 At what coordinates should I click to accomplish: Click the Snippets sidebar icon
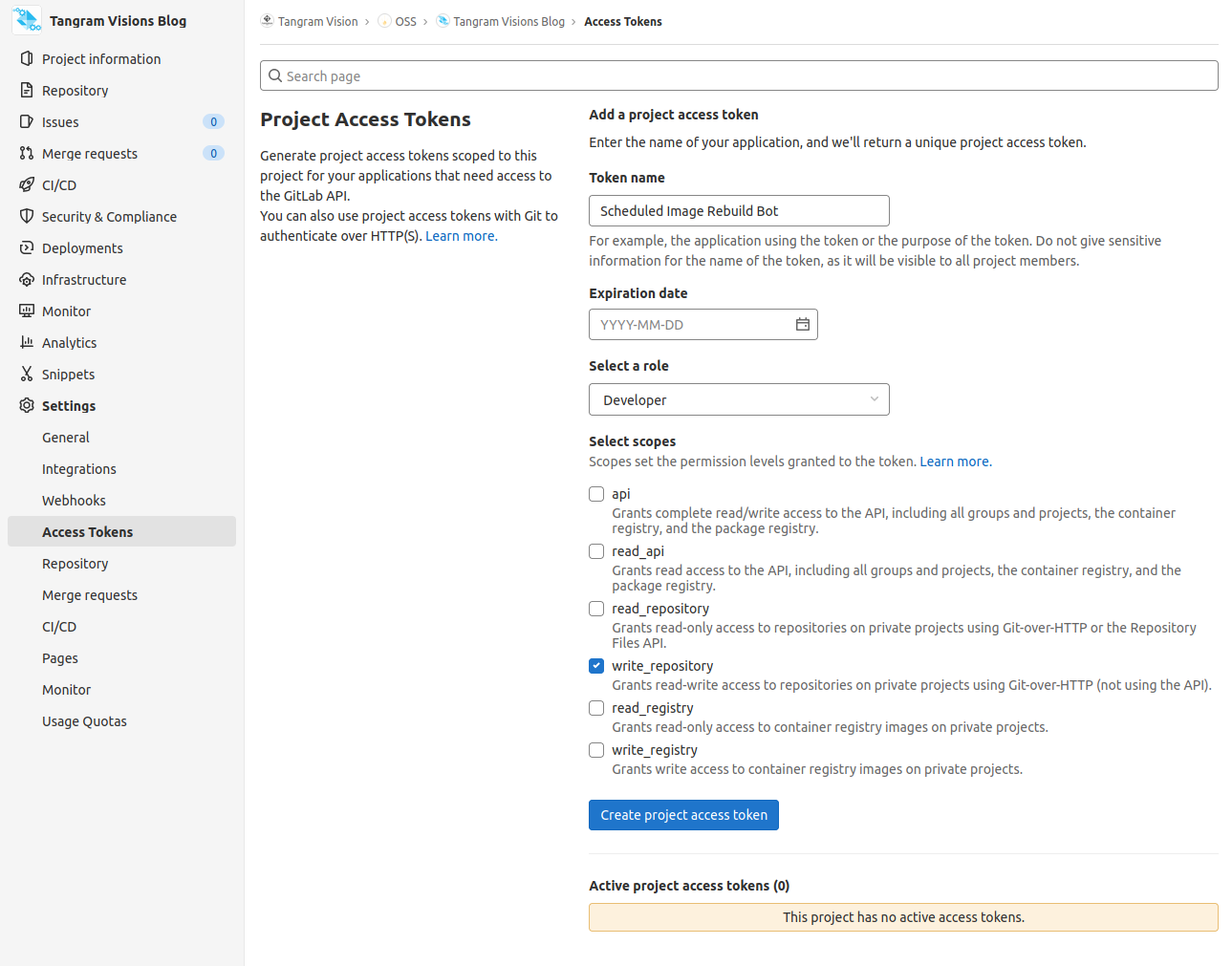coord(26,374)
